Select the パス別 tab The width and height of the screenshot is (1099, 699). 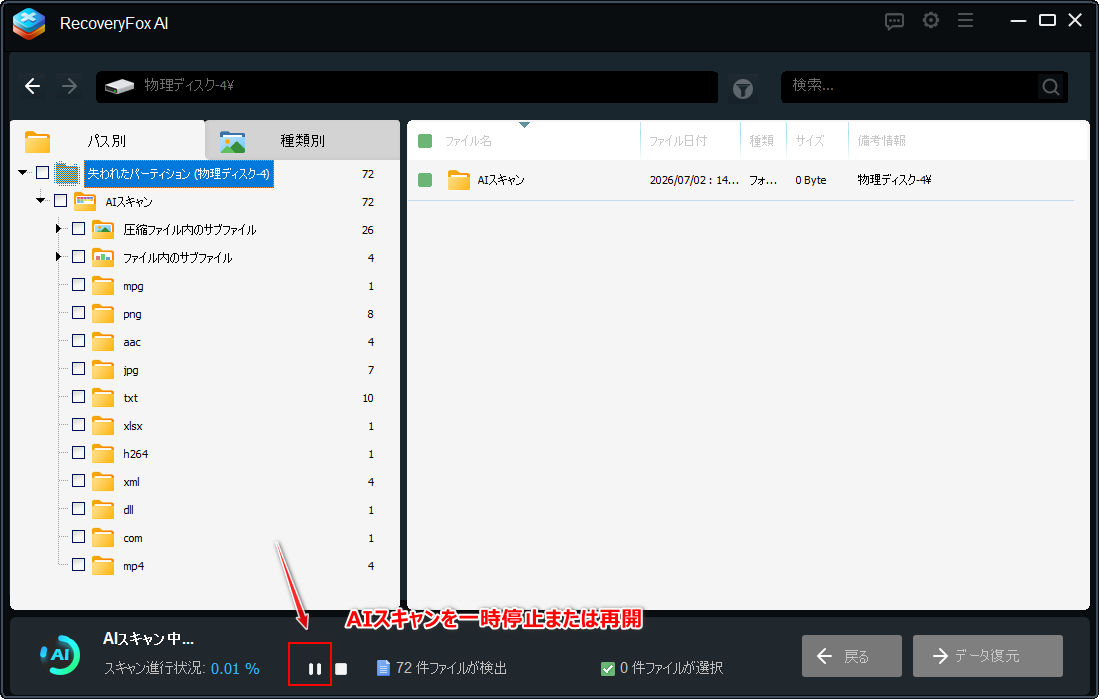click(107, 140)
